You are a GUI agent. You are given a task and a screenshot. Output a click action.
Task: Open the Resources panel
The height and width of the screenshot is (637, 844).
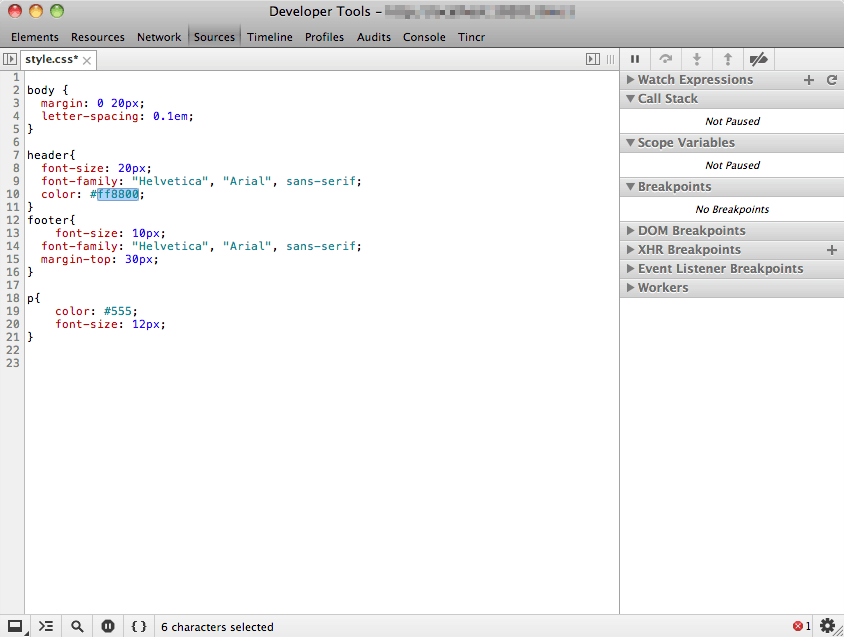pos(97,37)
